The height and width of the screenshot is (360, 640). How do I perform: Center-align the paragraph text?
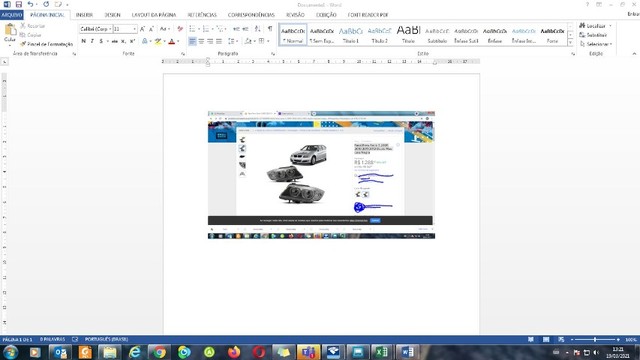click(201, 41)
